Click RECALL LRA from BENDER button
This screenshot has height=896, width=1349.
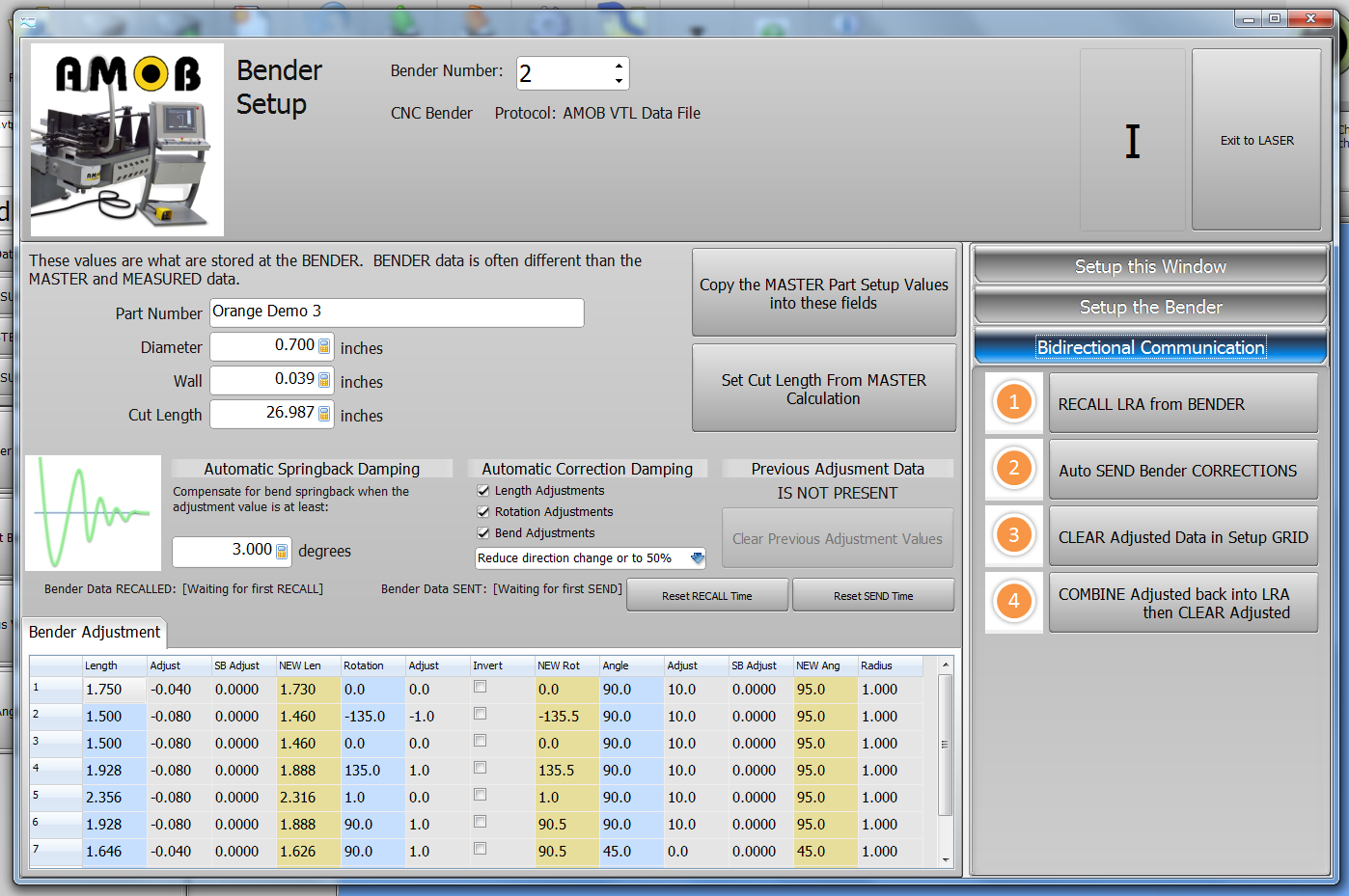[x=1182, y=404]
